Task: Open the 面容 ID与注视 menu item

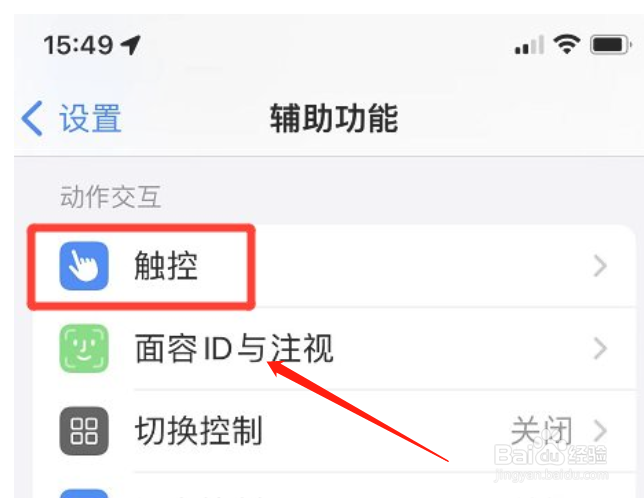Action: tap(334, 349)
